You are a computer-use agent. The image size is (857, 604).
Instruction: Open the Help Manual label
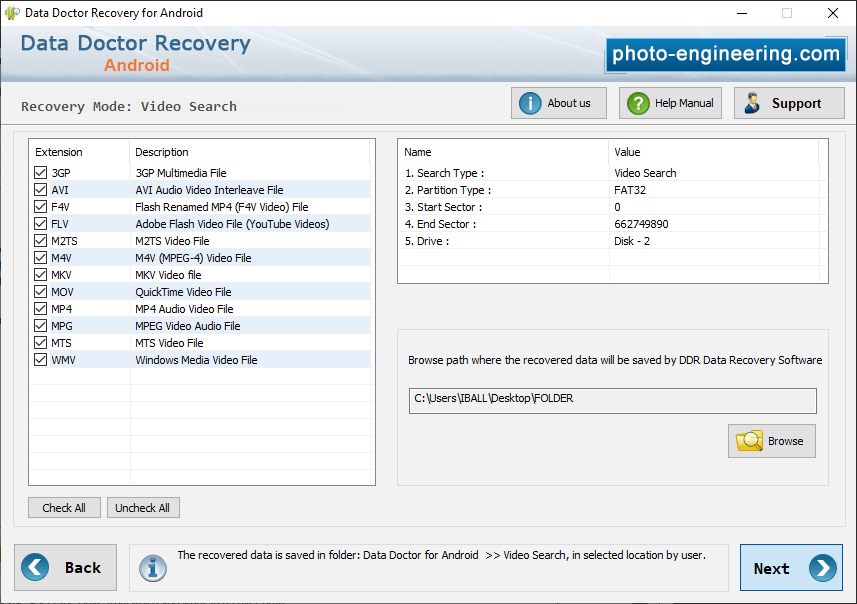point(684,103)
